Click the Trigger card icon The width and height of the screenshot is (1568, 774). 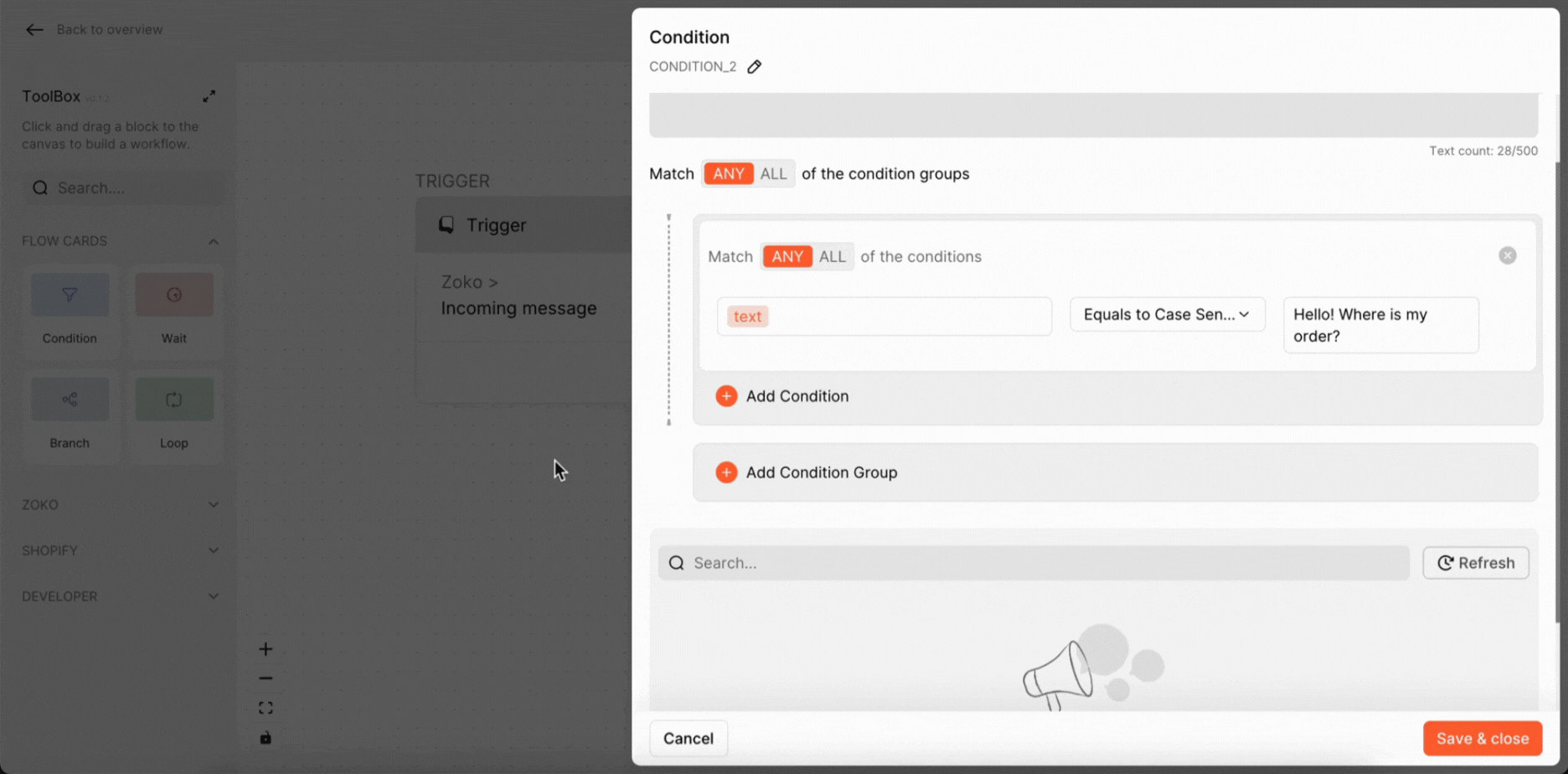pos(446,224)
